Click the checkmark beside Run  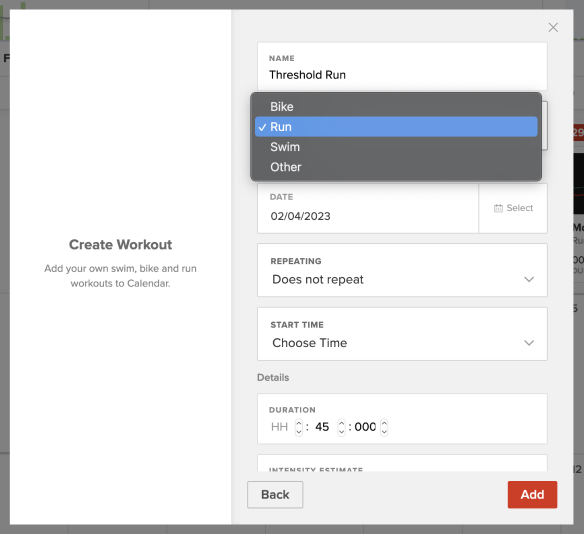[x=263, y=127]
